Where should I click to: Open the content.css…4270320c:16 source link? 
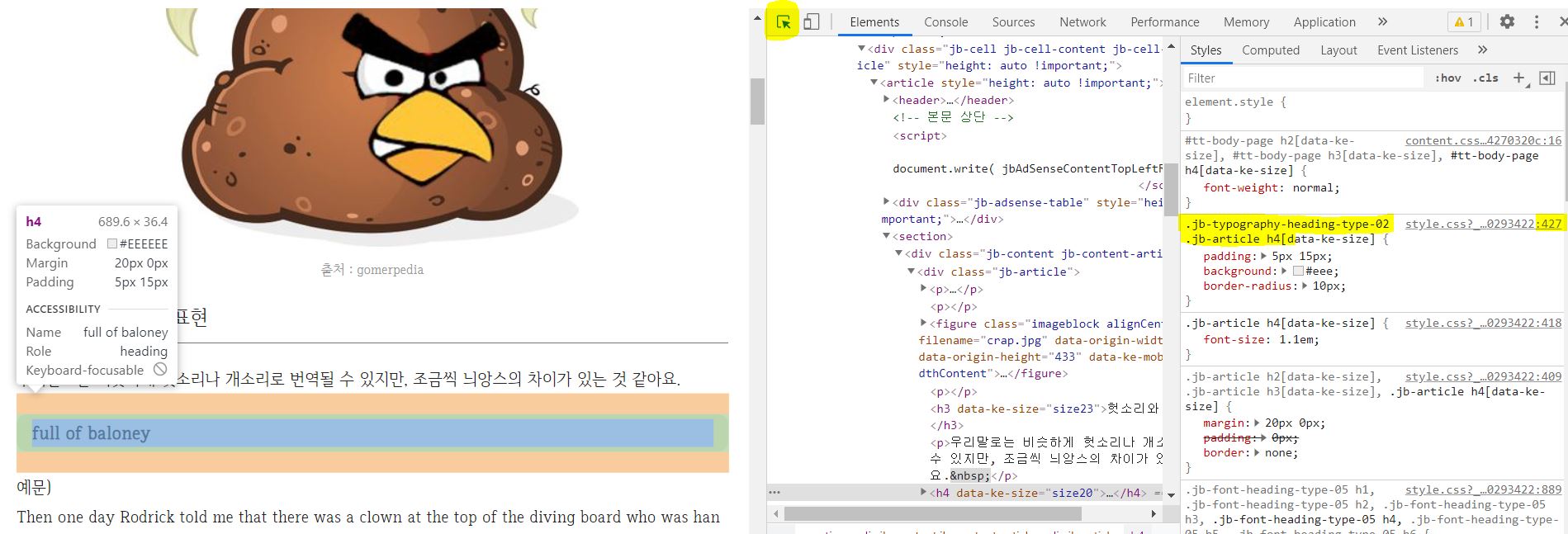point(1483,140)
